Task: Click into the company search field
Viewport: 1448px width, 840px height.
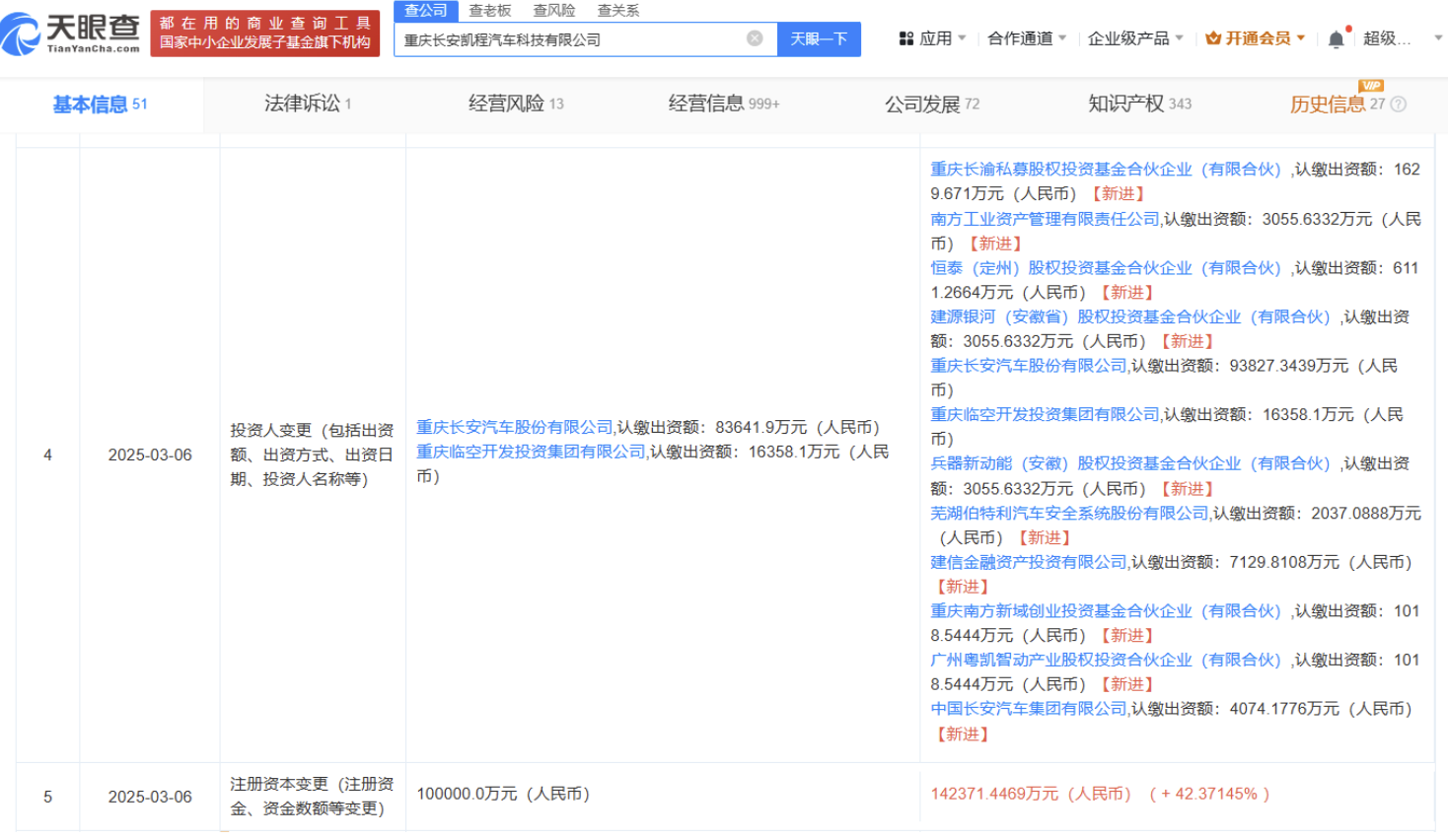Action: click(572, 39)
